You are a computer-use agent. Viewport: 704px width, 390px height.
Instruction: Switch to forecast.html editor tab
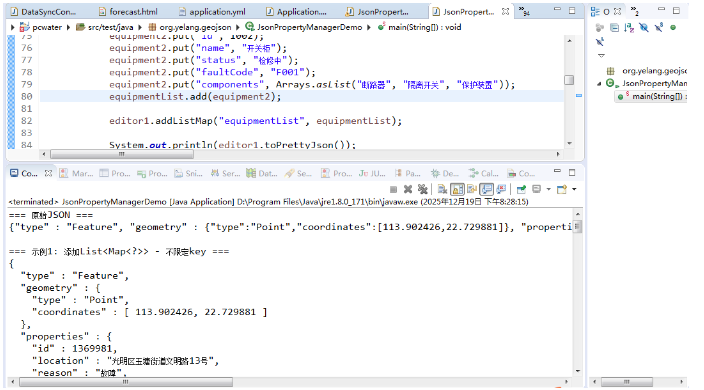pos(128,12)
